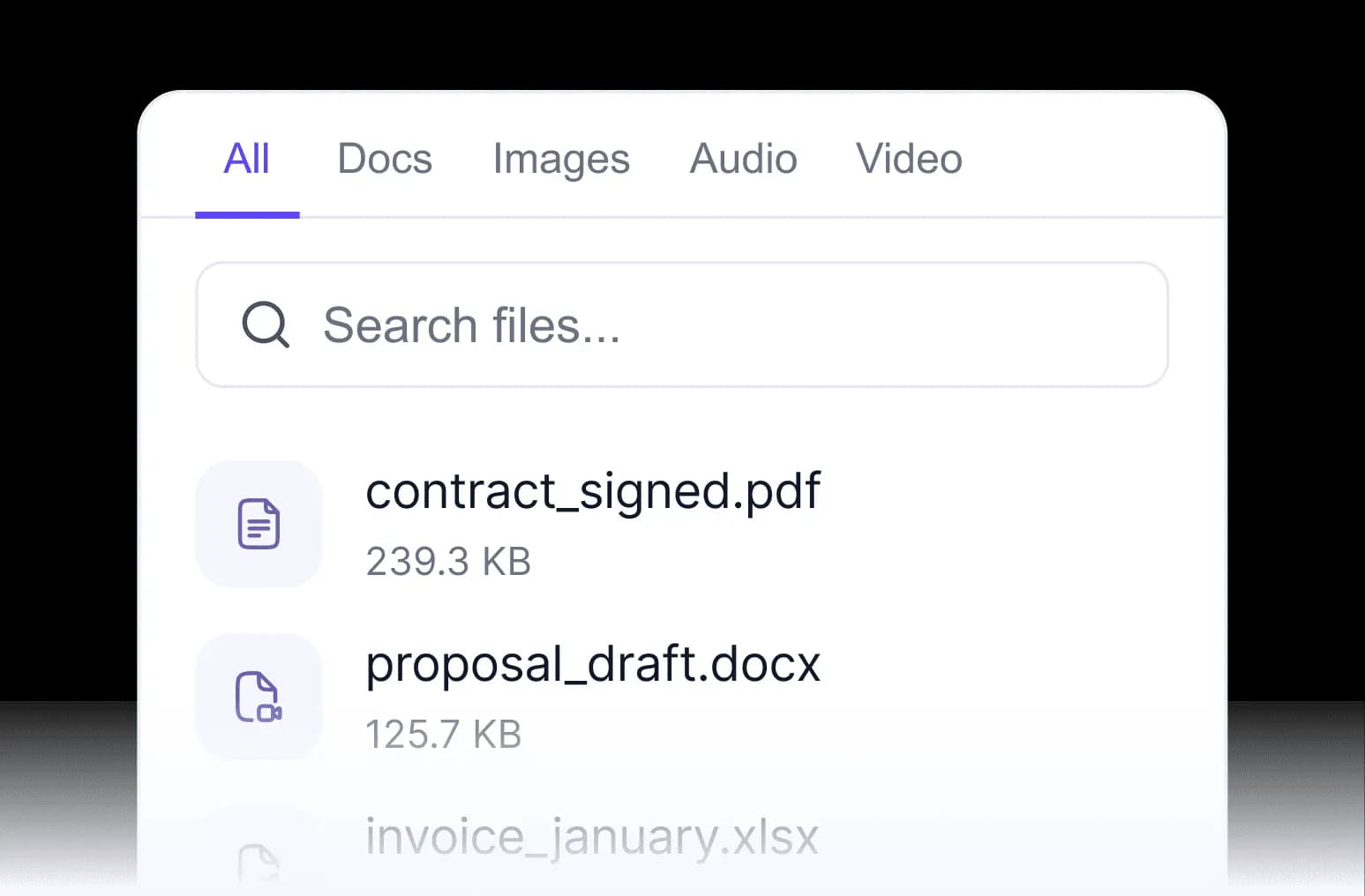This screenshot has height=896, width=1365.
Task: Click the purple underline beneath the All tab
Action: (247, 214)
